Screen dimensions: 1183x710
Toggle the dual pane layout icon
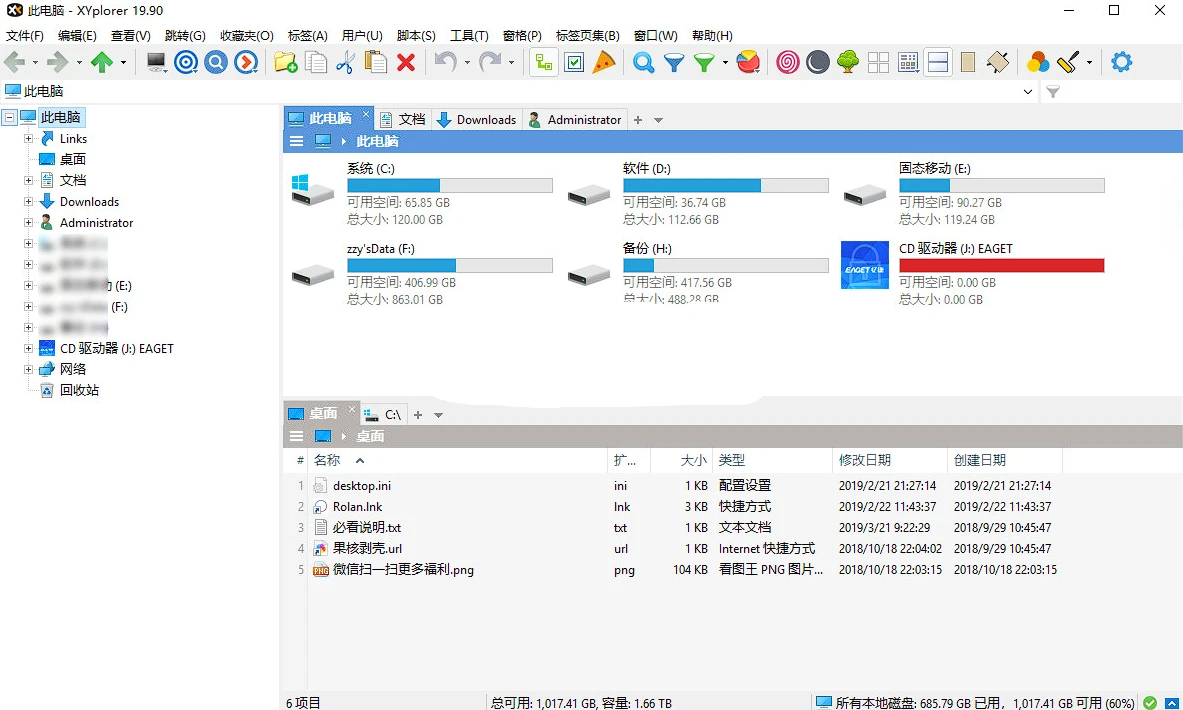click(x=937, y=62)
